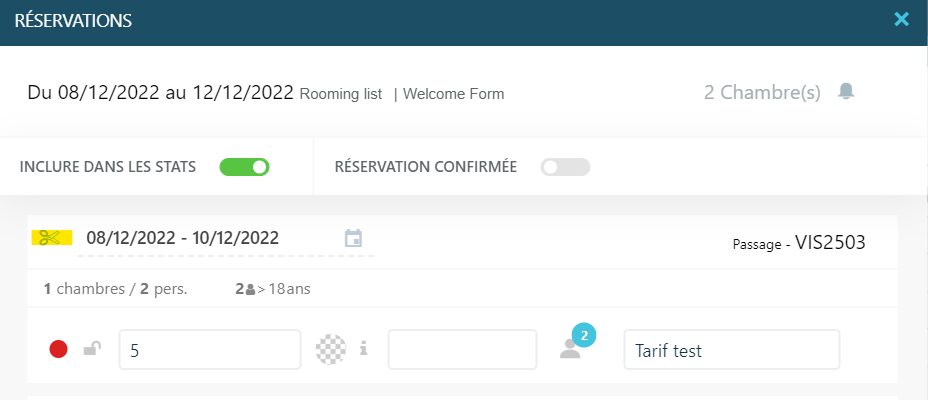Click the 2 Chambre(s) label
928x400 pixels.
pyautogui.click(x=762, y=93)
